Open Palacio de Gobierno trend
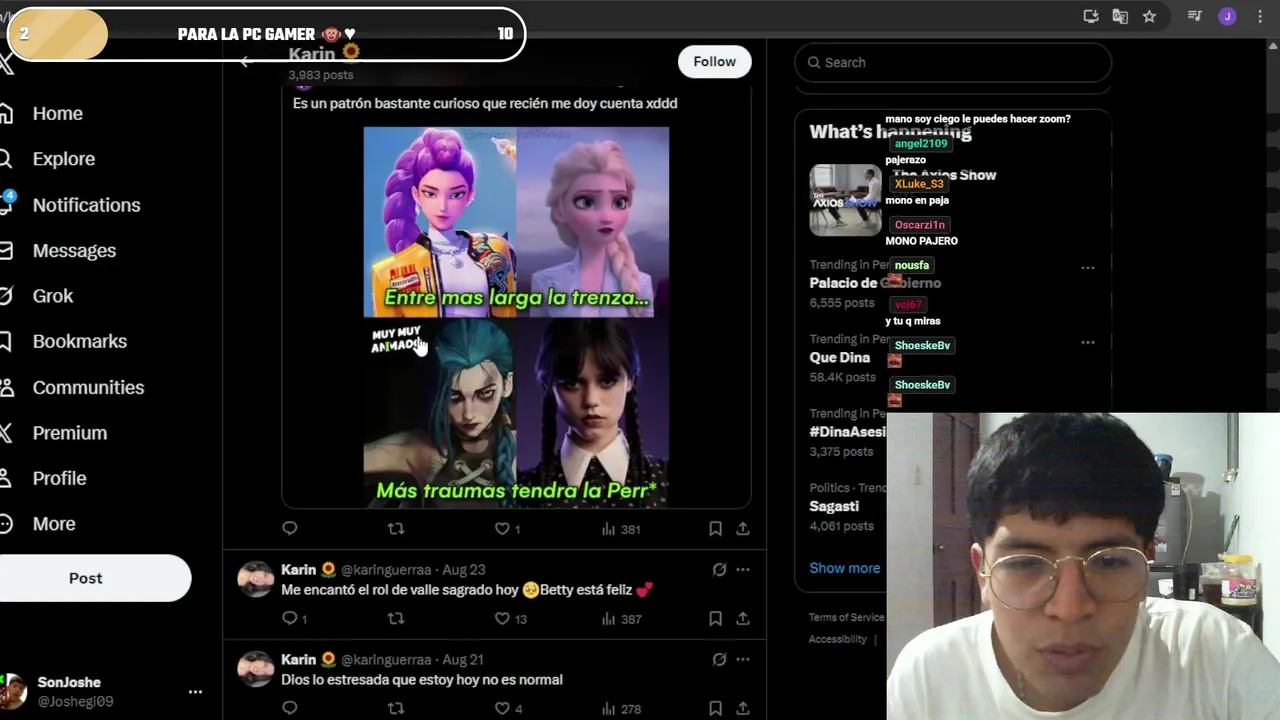The width and height of the screenshot is (1280, 720). [875, 283]
